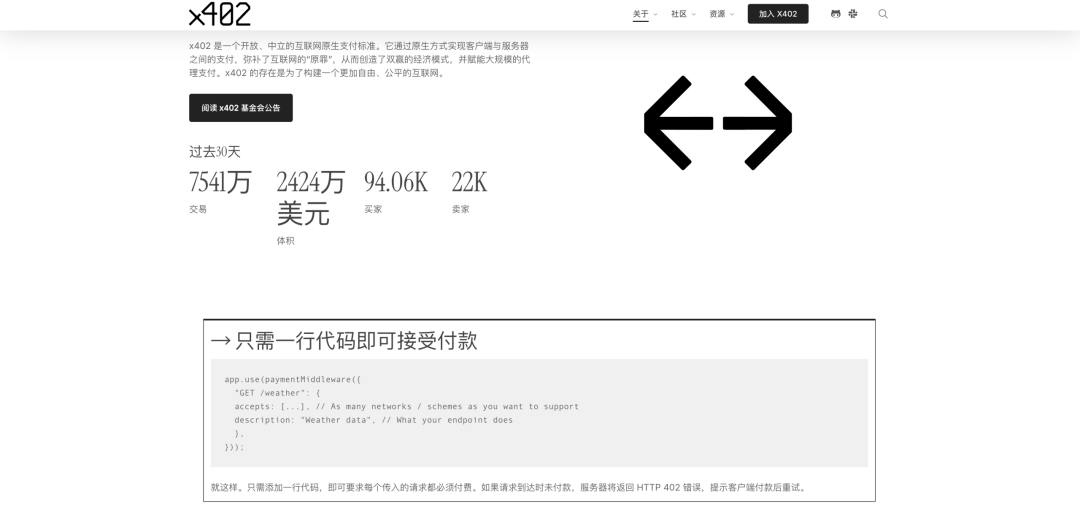Click the 交易 label
This screenshot has height=508, width=1080.
[198, 209]
